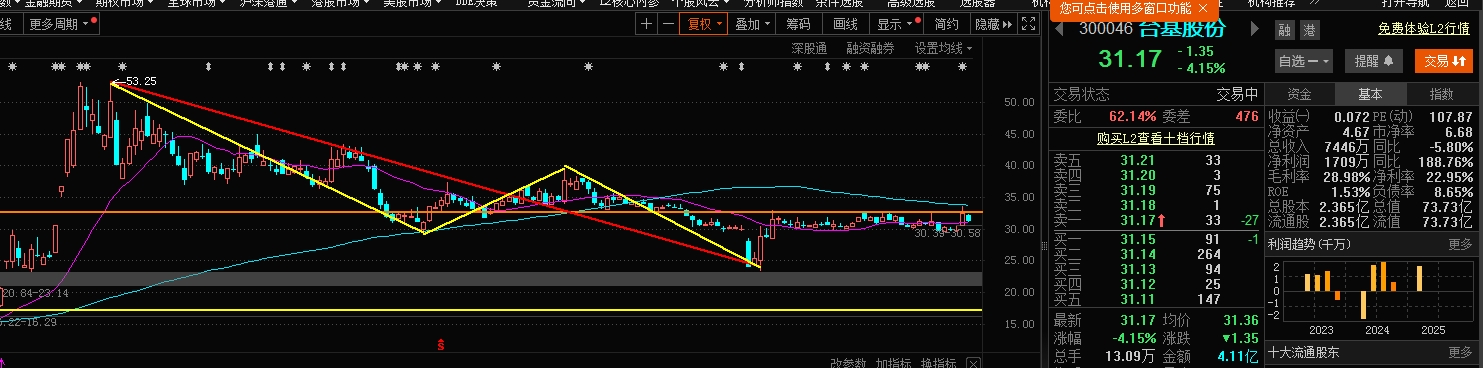The image size is (1483, 368).
Task: Click the orange 交易 trade button
Action: 1444,61
